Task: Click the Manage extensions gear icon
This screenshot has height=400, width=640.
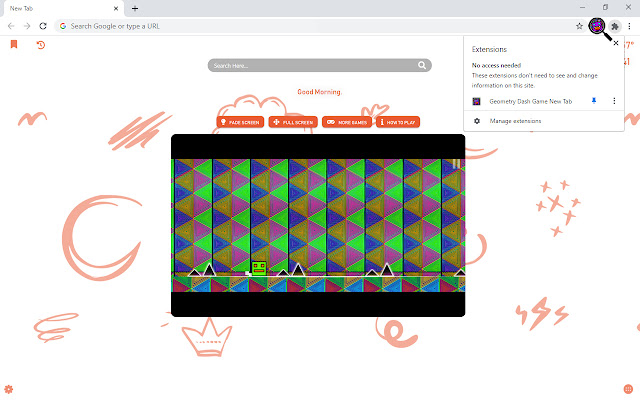Action: click(477, 121)
